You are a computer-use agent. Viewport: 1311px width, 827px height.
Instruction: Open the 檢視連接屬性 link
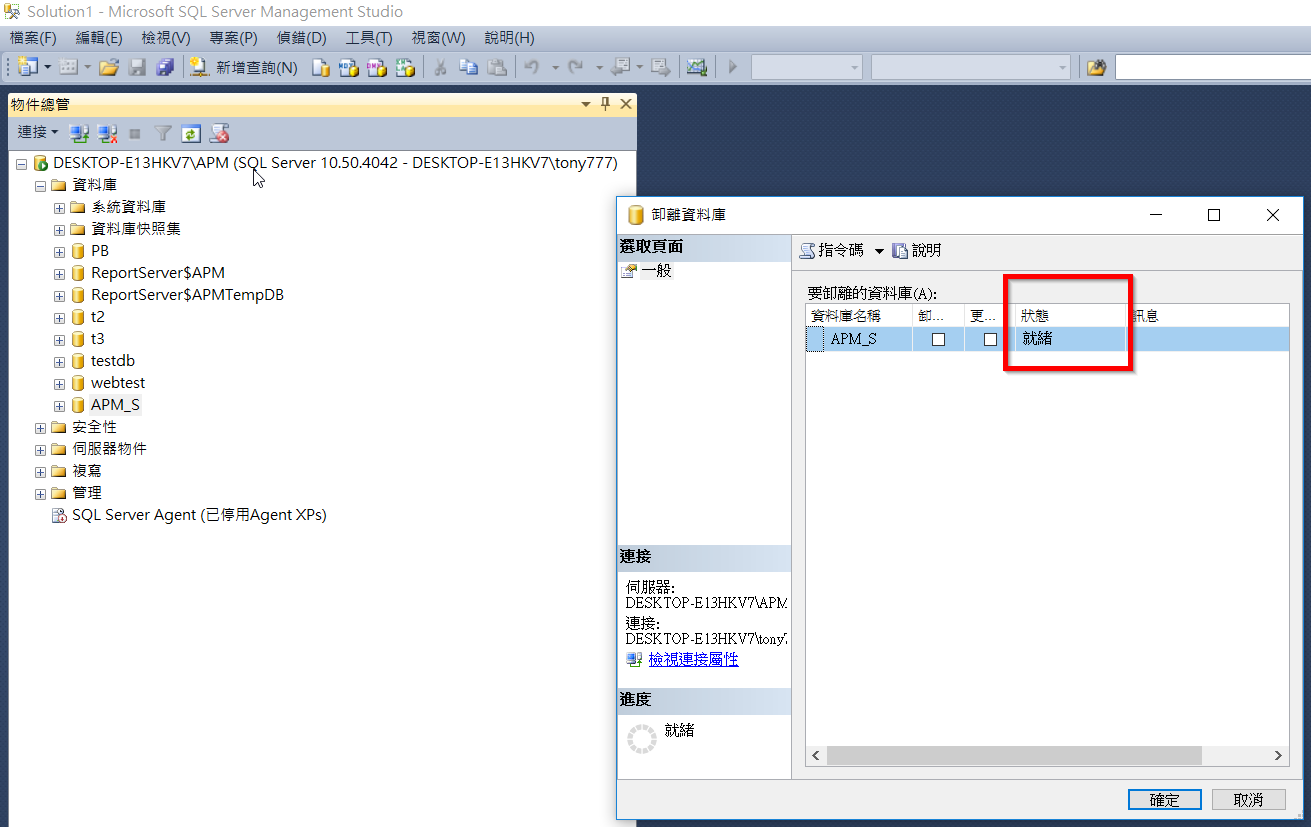693,660
